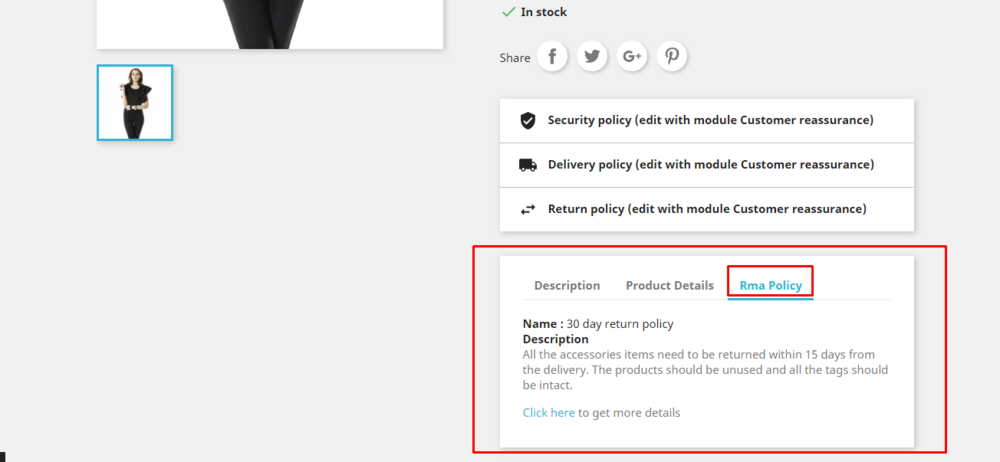Image resolution: width=1000 pixels, height=462 pixels.
Task: Click the In stock checkmark icon
Action: [508, 12]
